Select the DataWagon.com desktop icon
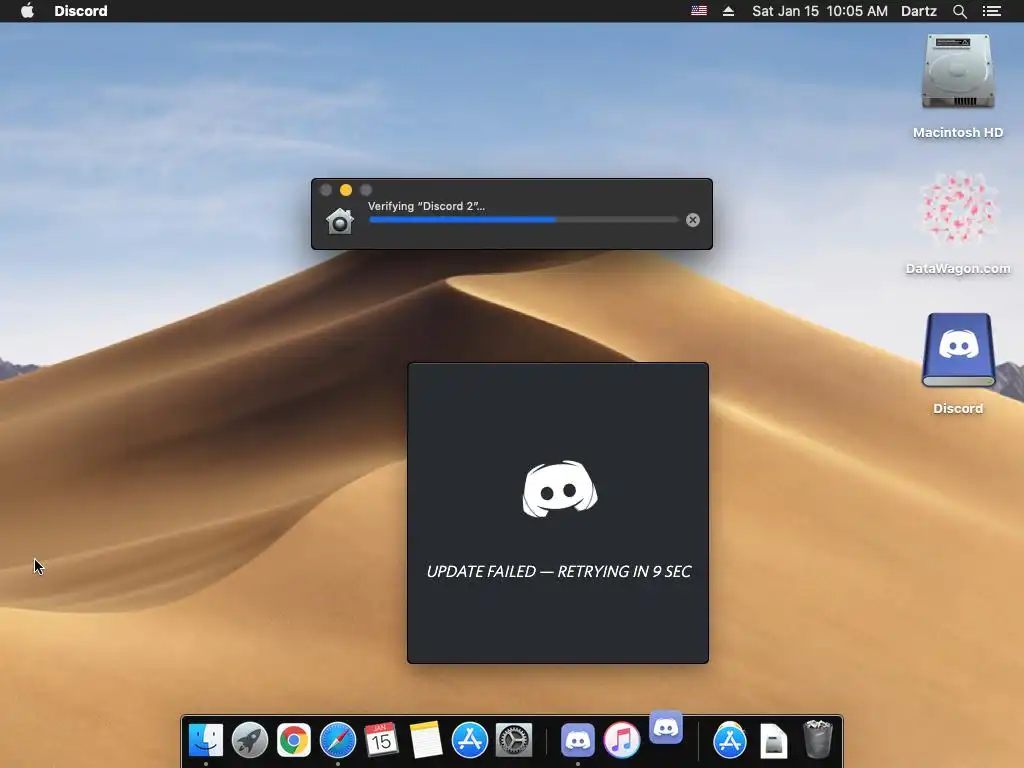Screen dimensions: 1024x768 coord(958,209)
